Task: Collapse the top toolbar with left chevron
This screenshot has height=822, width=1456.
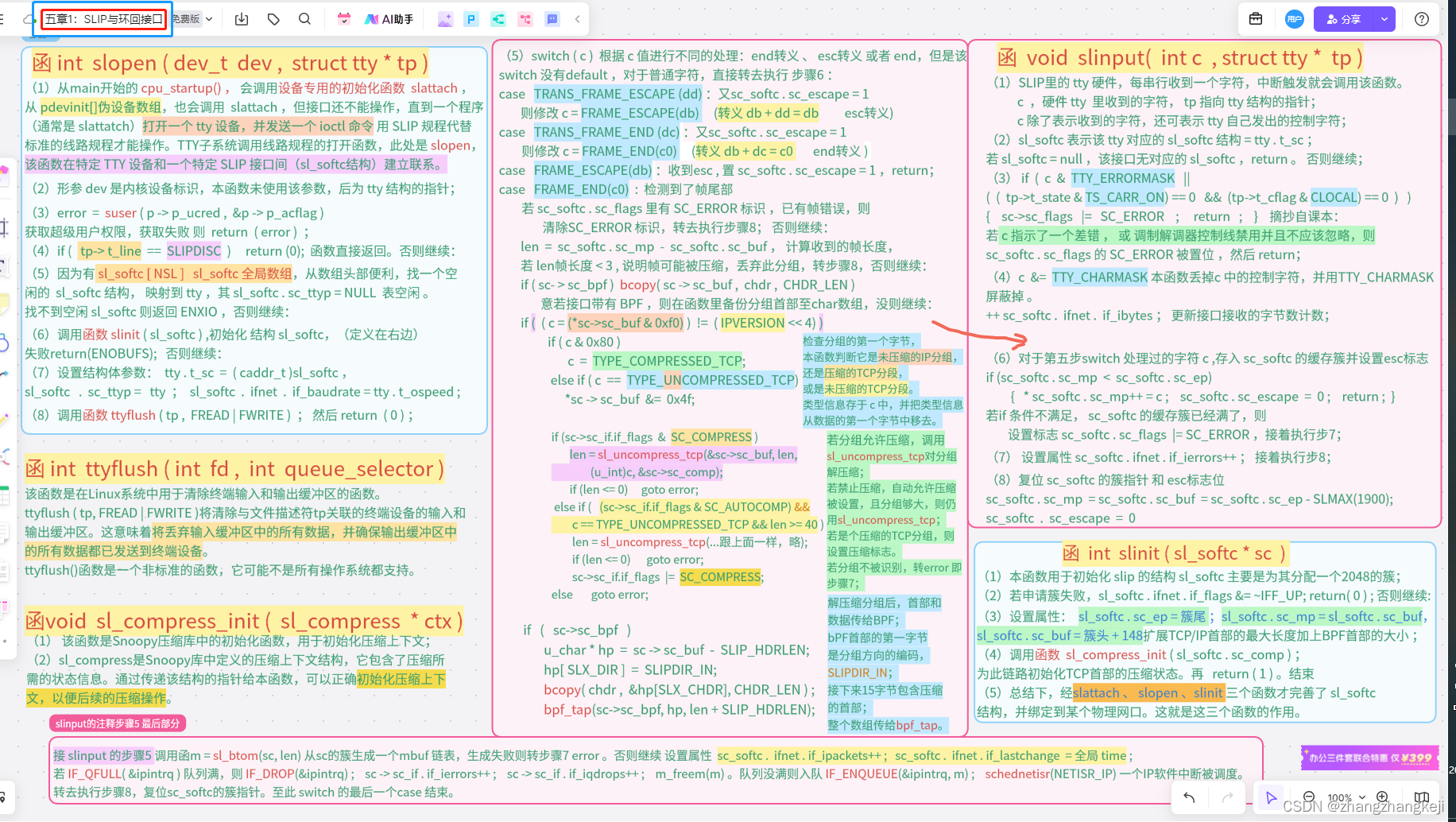Action: pyautogui.click(x=577, y=19)
